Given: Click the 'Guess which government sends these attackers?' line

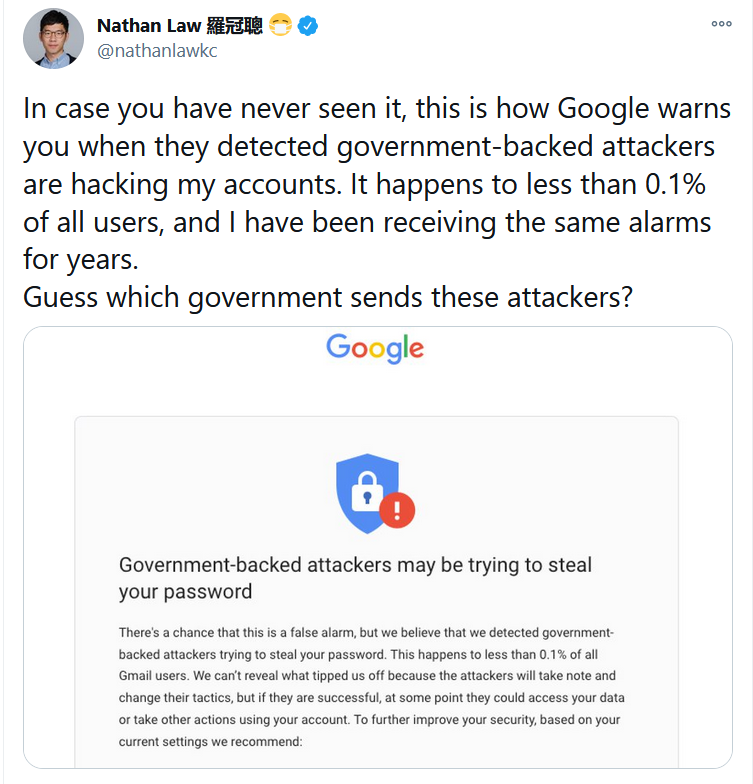Looking at the screenshot, I should (x=327, y=296).
